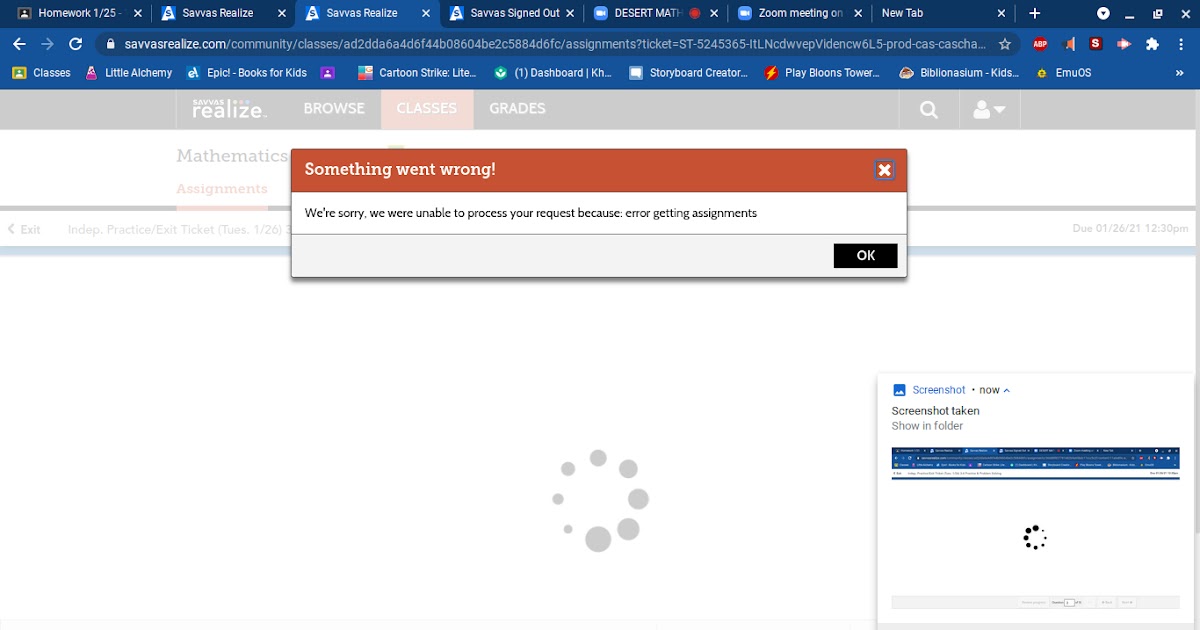
Task: Collapse the Screenshot notification chevron
Action: (x=1007, y=390)
